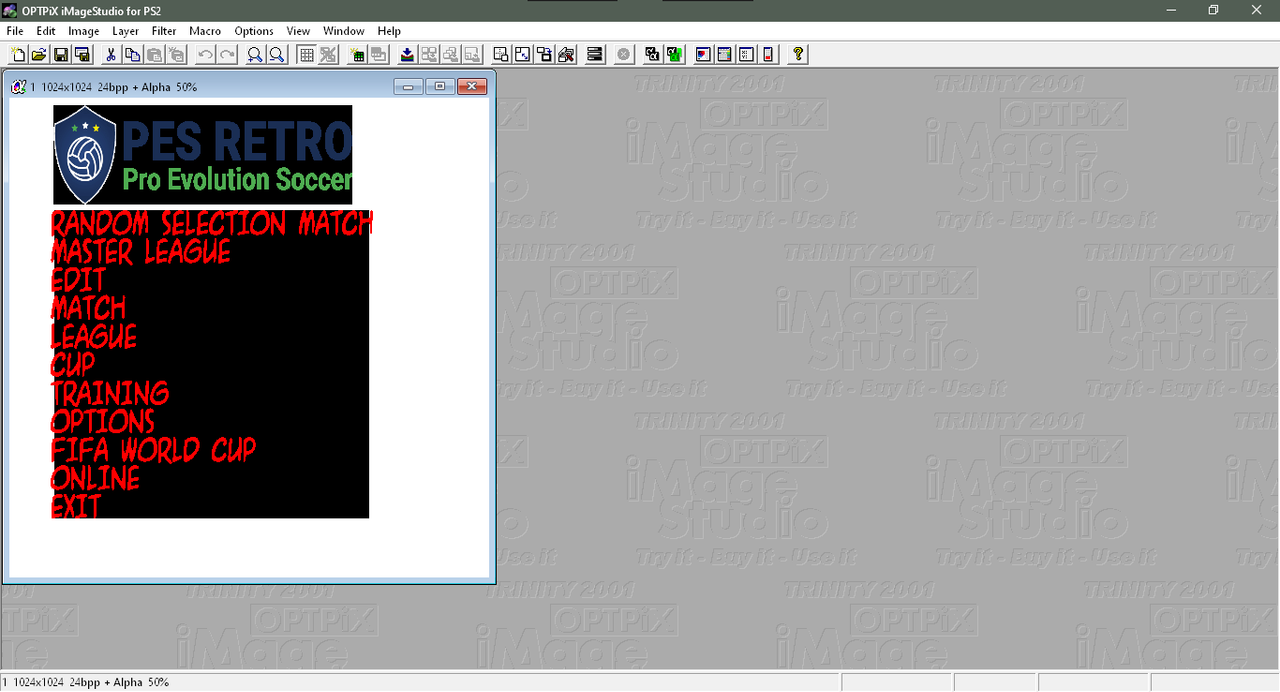Click the grayed paste clipboard icon

[155, 55]
